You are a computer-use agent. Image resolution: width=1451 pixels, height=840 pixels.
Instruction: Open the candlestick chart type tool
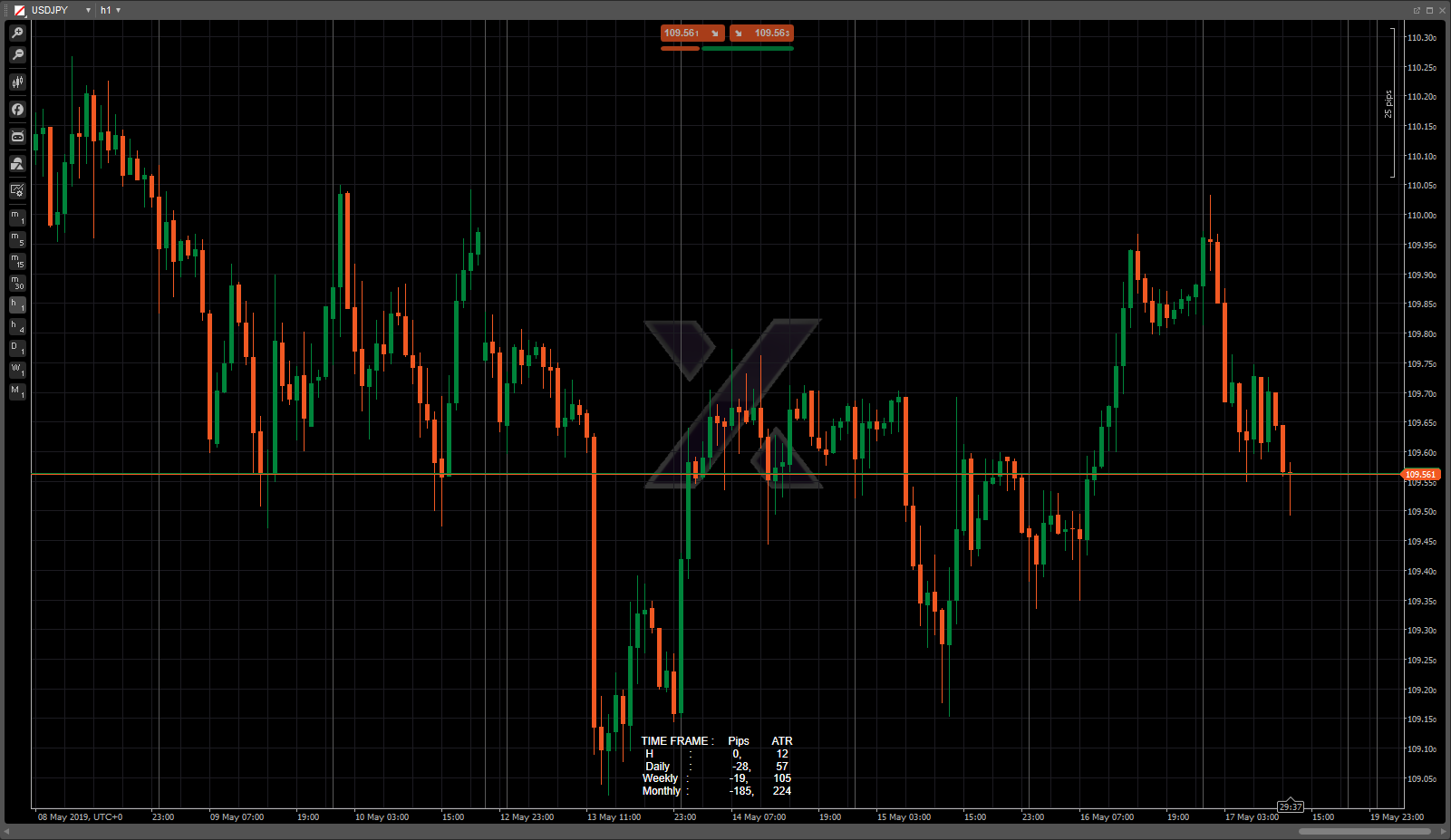pos(17,82)
